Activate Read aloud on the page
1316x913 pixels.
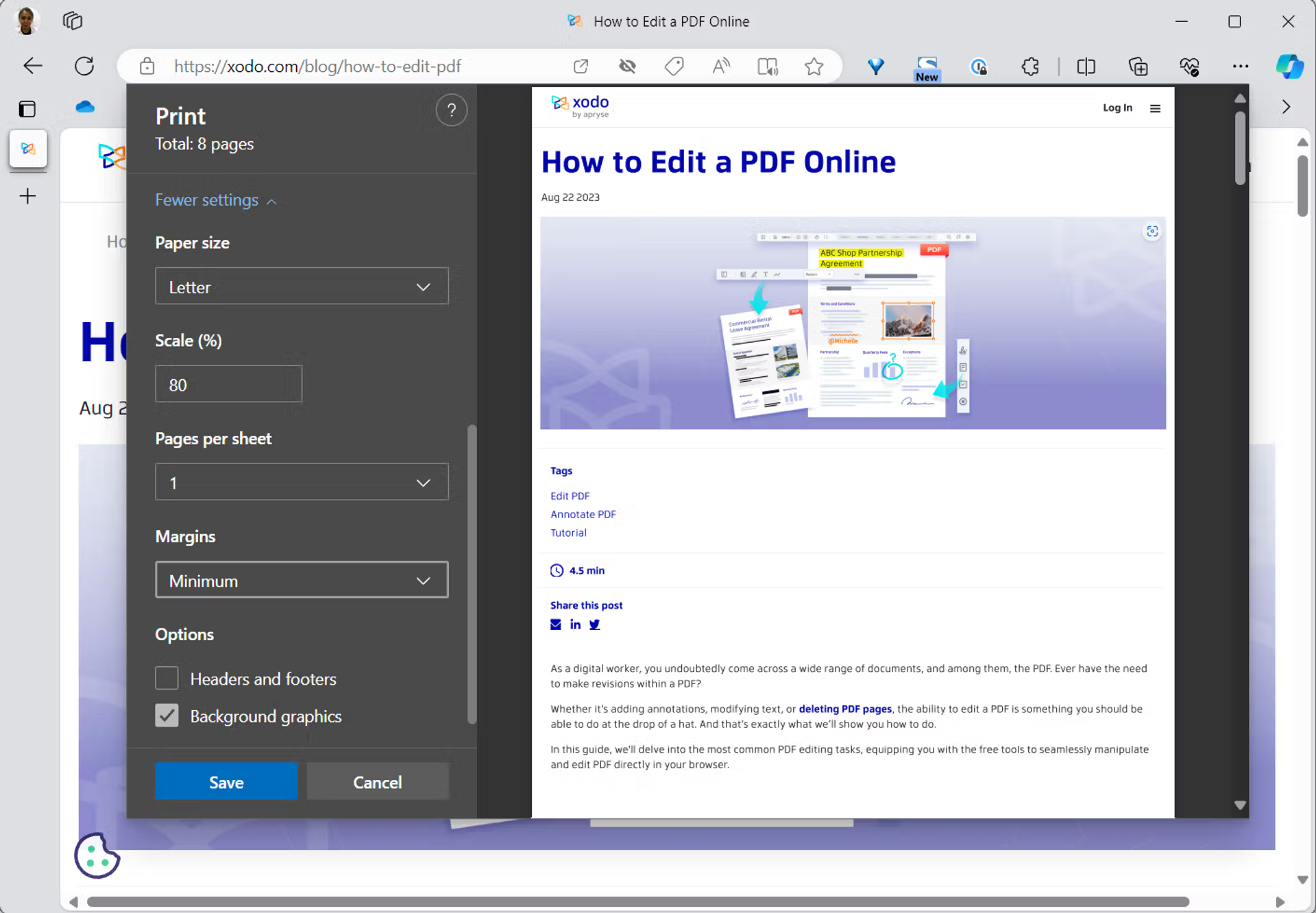(x=720, y=66)
